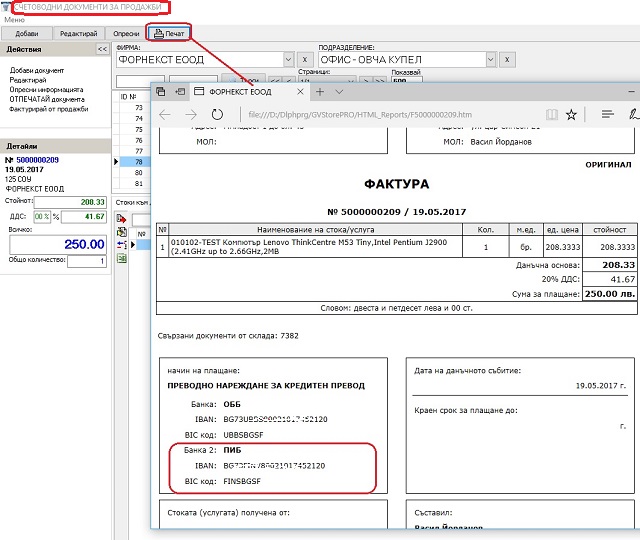Open the browser Hub lines icon
Screen dimensions: 640x540
coord(607,114)
